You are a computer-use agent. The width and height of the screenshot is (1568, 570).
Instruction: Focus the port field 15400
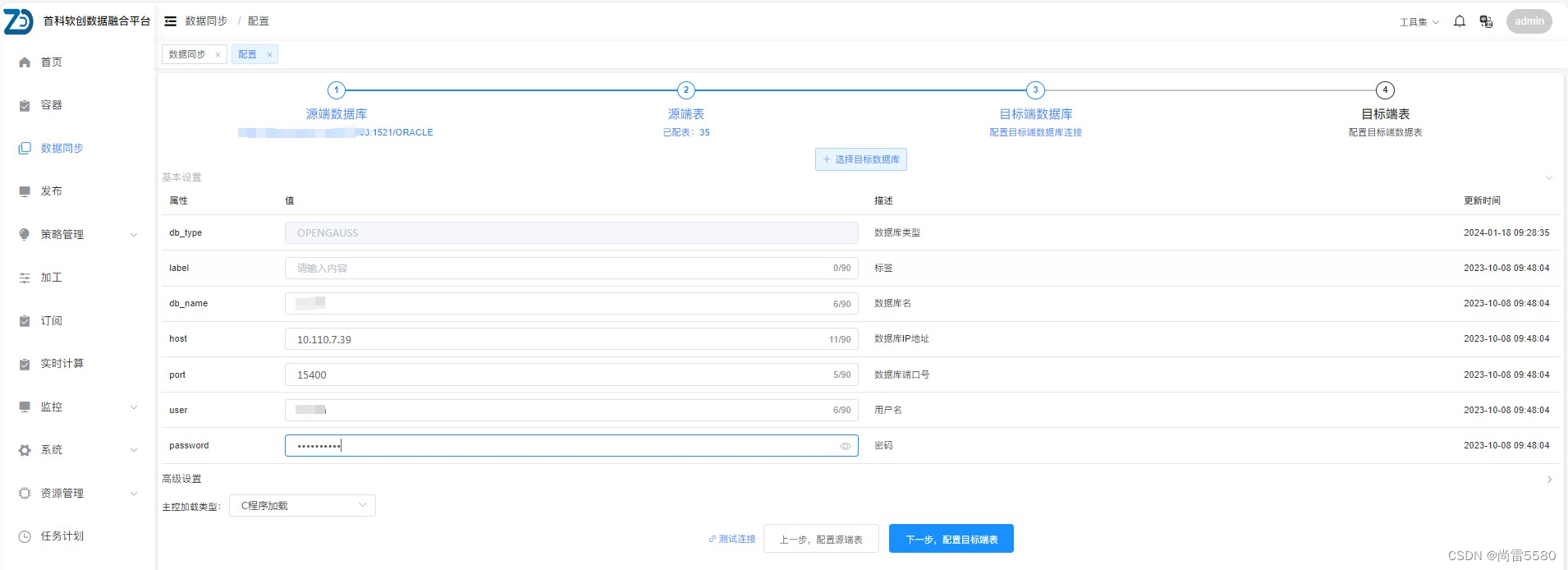(571, 375)
